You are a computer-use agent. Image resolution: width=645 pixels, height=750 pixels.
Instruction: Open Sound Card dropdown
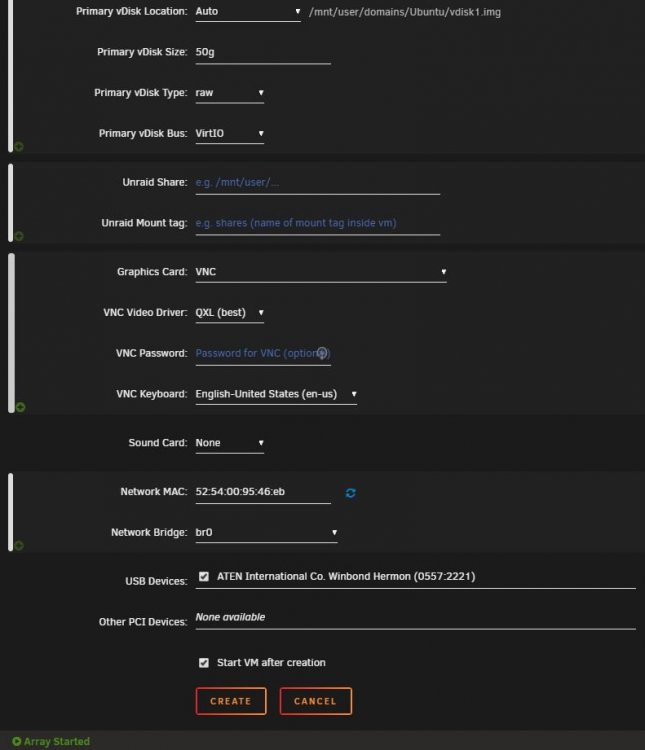tap(230, 443)
